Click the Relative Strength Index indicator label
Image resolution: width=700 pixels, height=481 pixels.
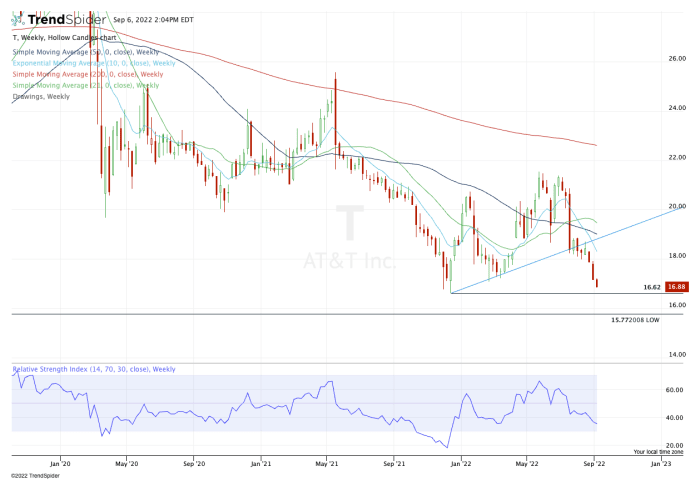pos(94,369)
